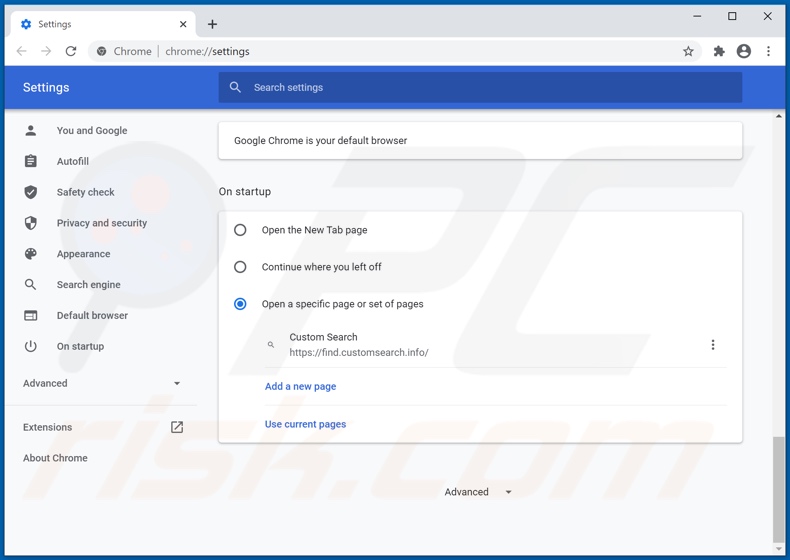Choose Continue where you left off
This screenshot has height=560, width=790.
click(x=240, y=267)
